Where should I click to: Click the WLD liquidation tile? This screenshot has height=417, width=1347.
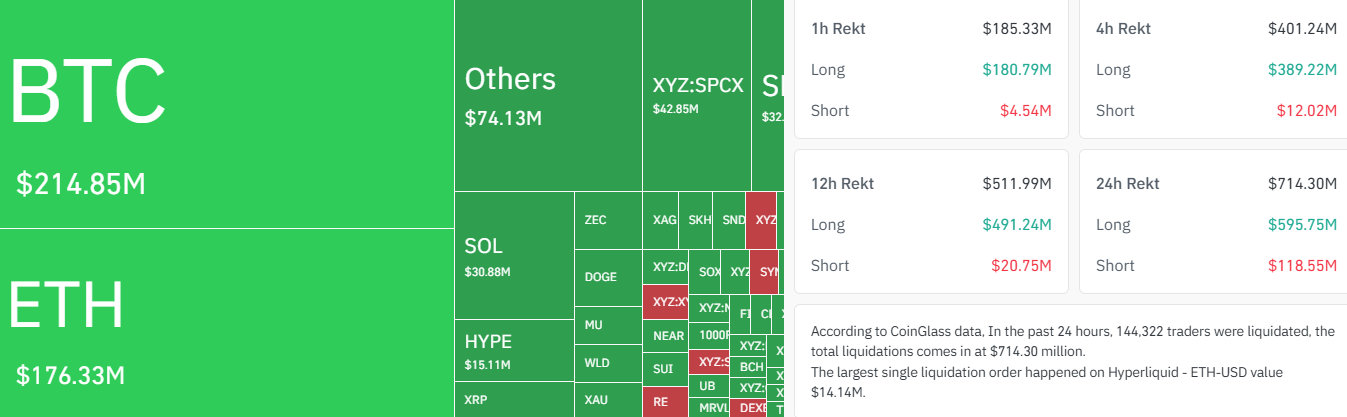[x=608, y=363]
